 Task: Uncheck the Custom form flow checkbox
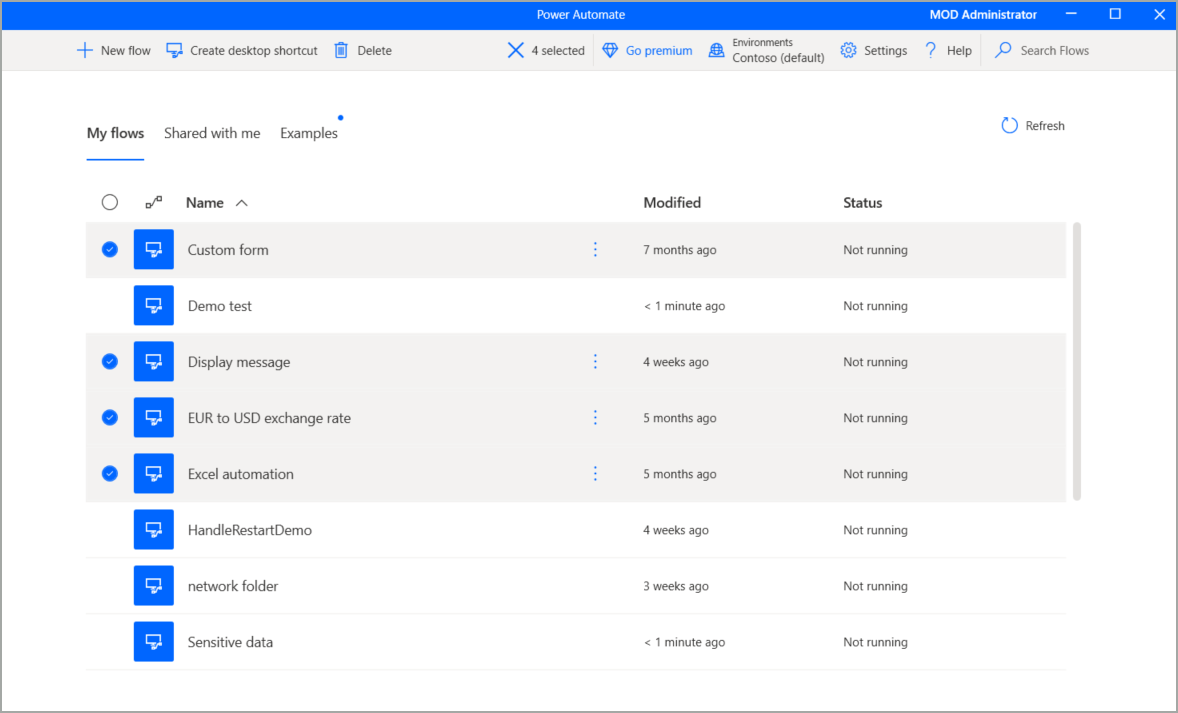[x=110, y=250]
